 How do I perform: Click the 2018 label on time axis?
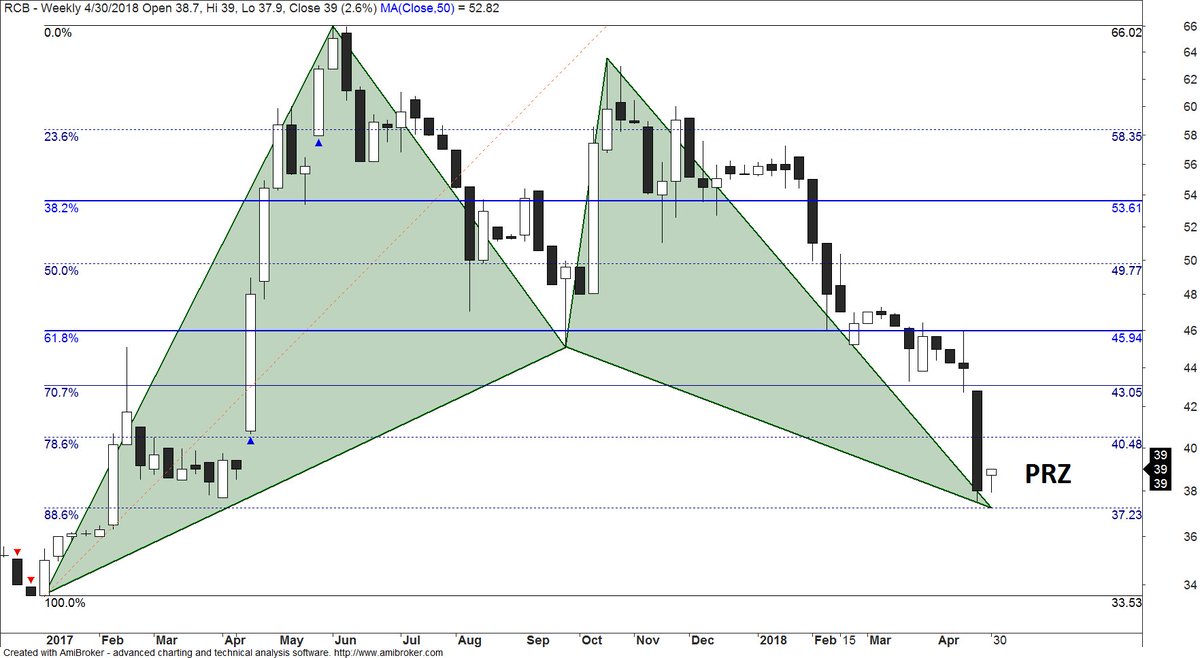click(x=774, y=638)
